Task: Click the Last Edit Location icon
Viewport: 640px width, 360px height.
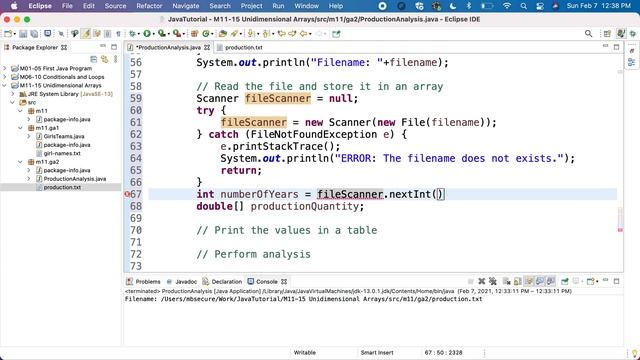Action: 281,34
